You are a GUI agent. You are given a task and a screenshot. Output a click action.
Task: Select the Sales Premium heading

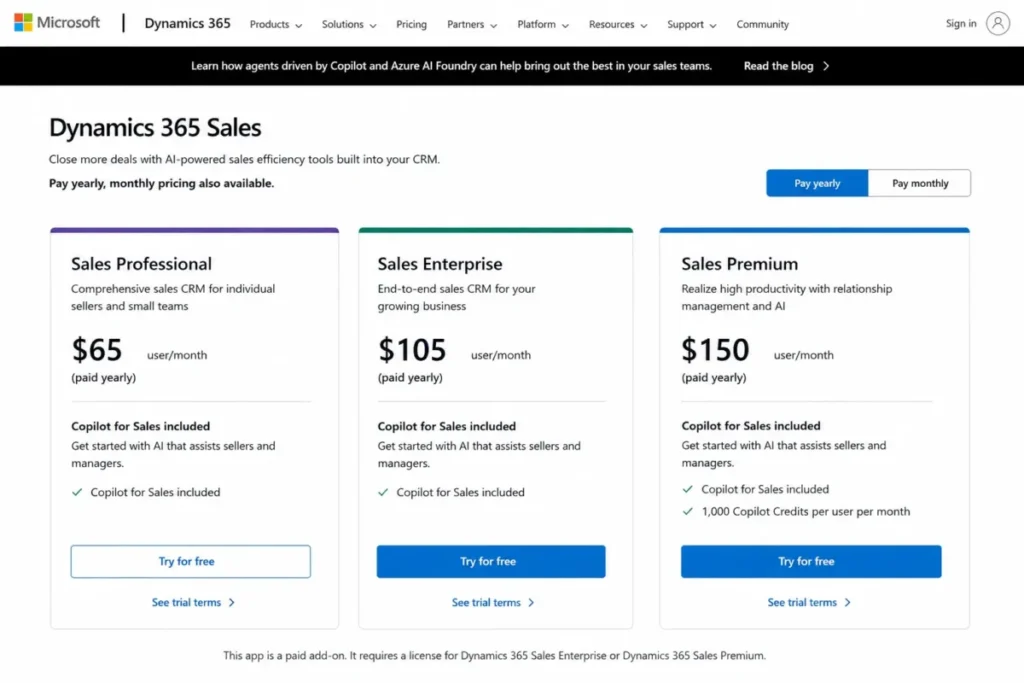tap(740, 264)
